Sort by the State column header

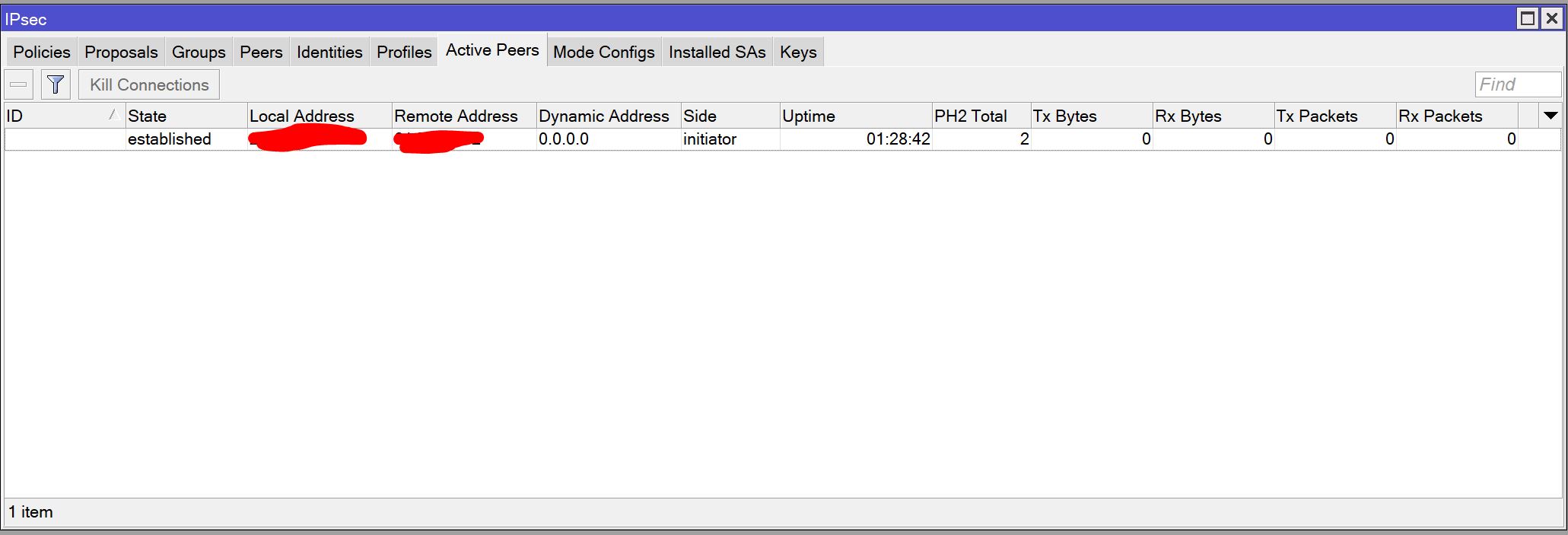click(x=186, y=116)
